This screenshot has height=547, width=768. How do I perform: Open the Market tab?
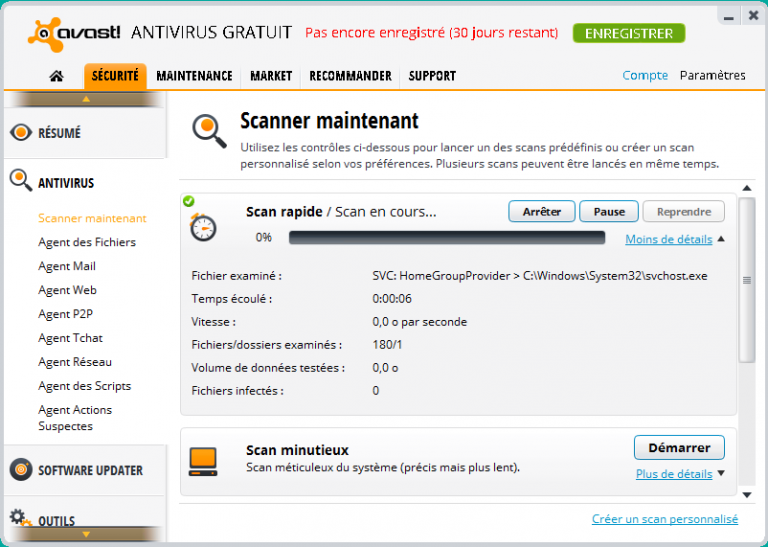271,76
